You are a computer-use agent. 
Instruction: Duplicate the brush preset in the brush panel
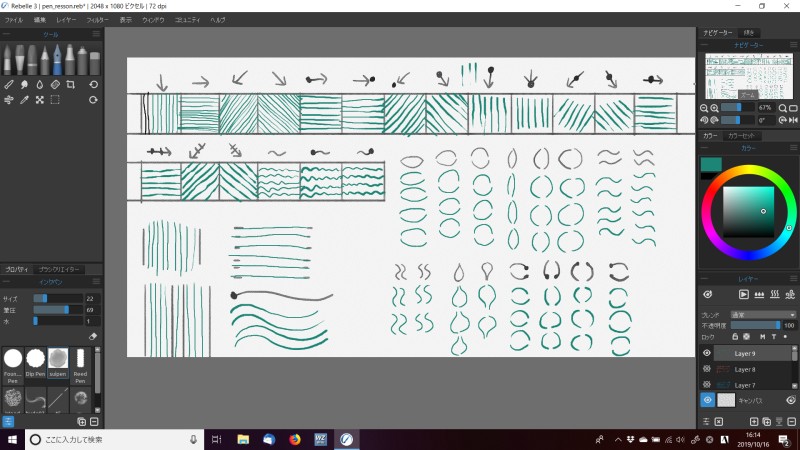[x=81, y=421]
